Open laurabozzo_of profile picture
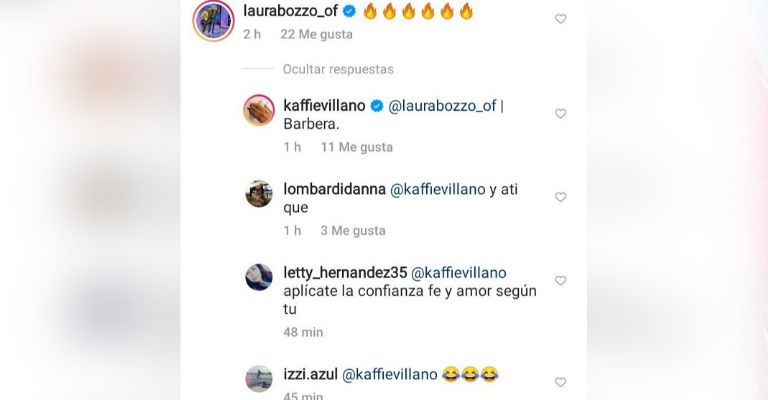Image resolution: width=768 pixels, height=400 pixels. click(214, 21)
